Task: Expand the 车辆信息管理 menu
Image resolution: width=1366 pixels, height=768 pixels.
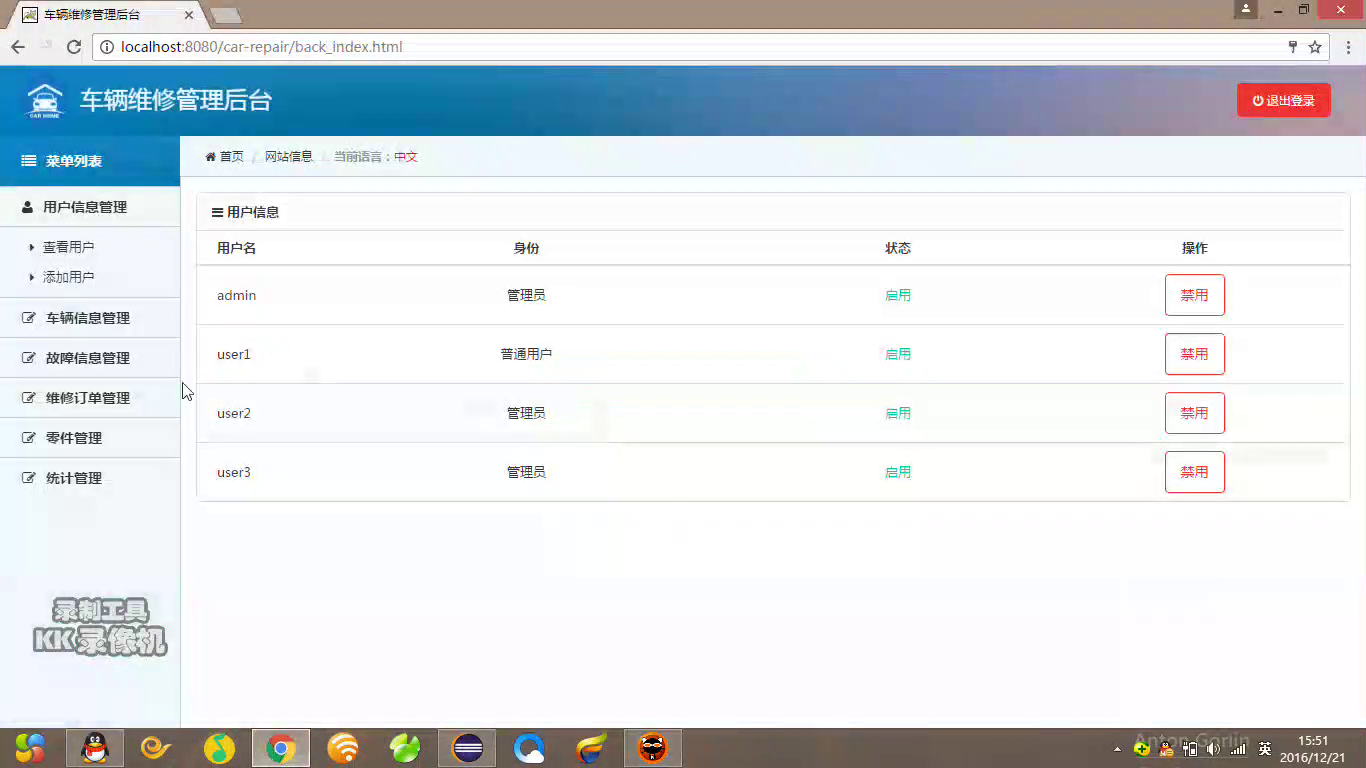Action: tap(90, 318)
